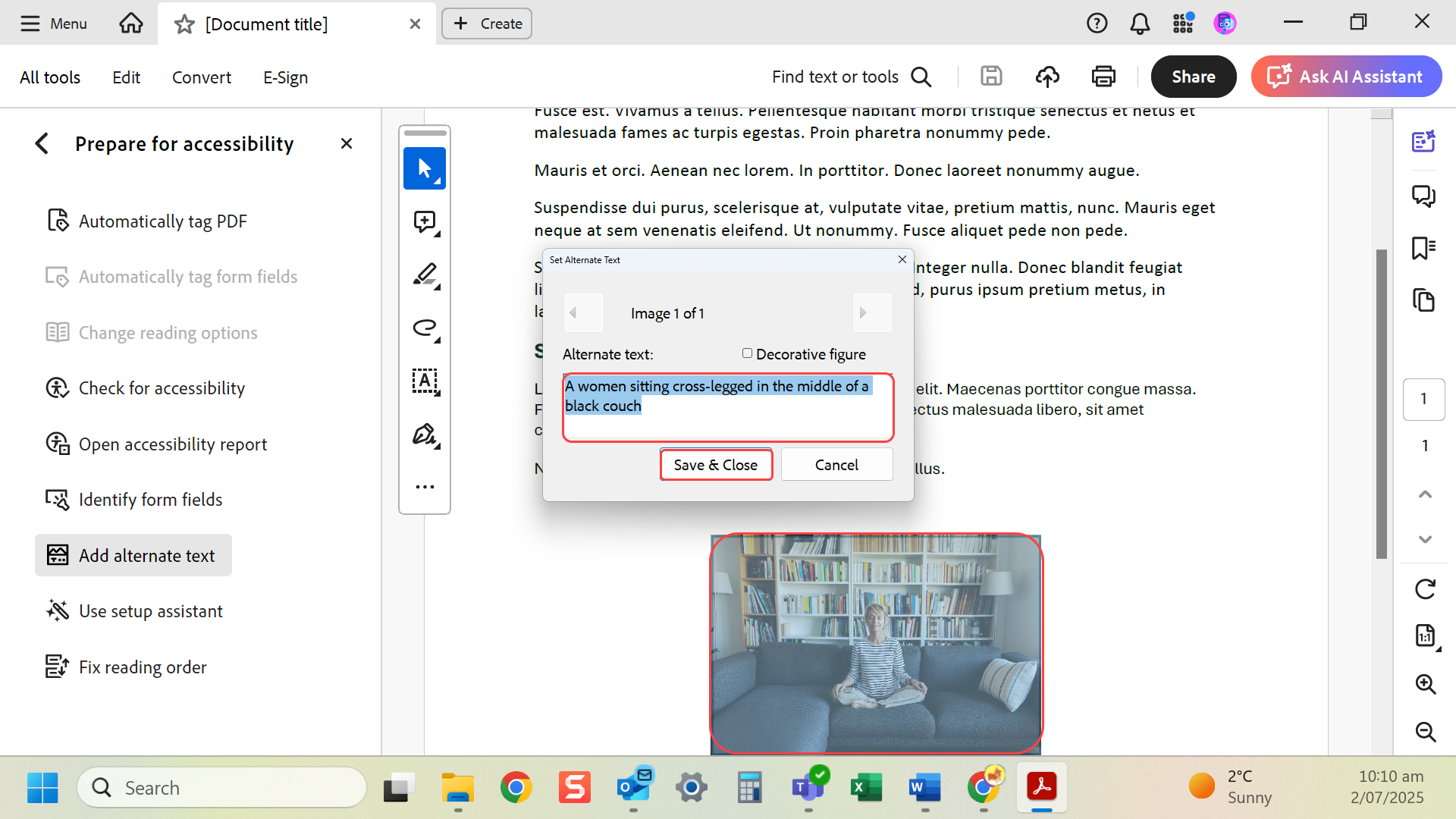Open File Explorer from taskbar

point(458,788)
